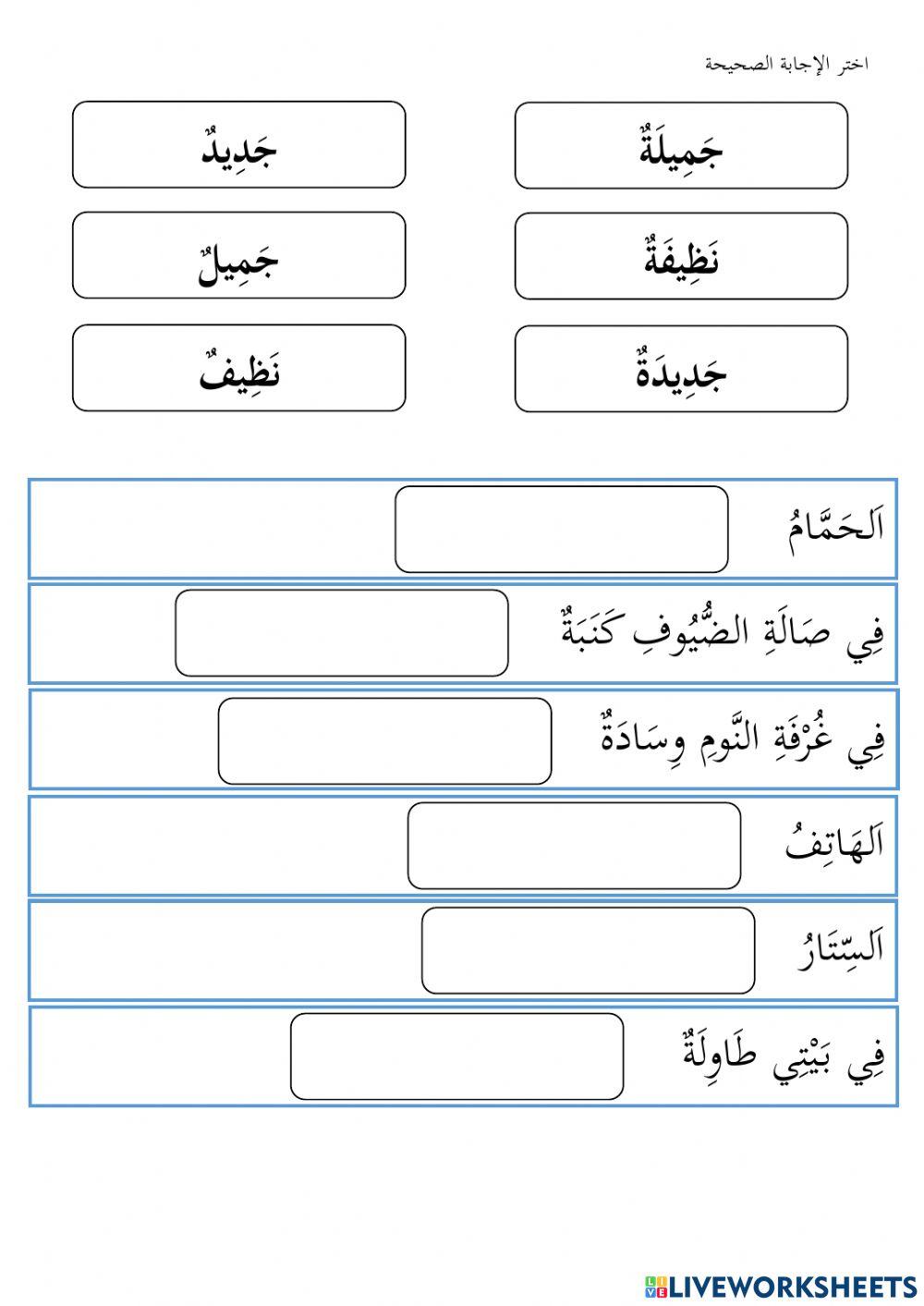Select the answer blank beside اَلسِّتَارُ
The width and height of the screenshot is (924, 1306).
[x=588, y=951]
